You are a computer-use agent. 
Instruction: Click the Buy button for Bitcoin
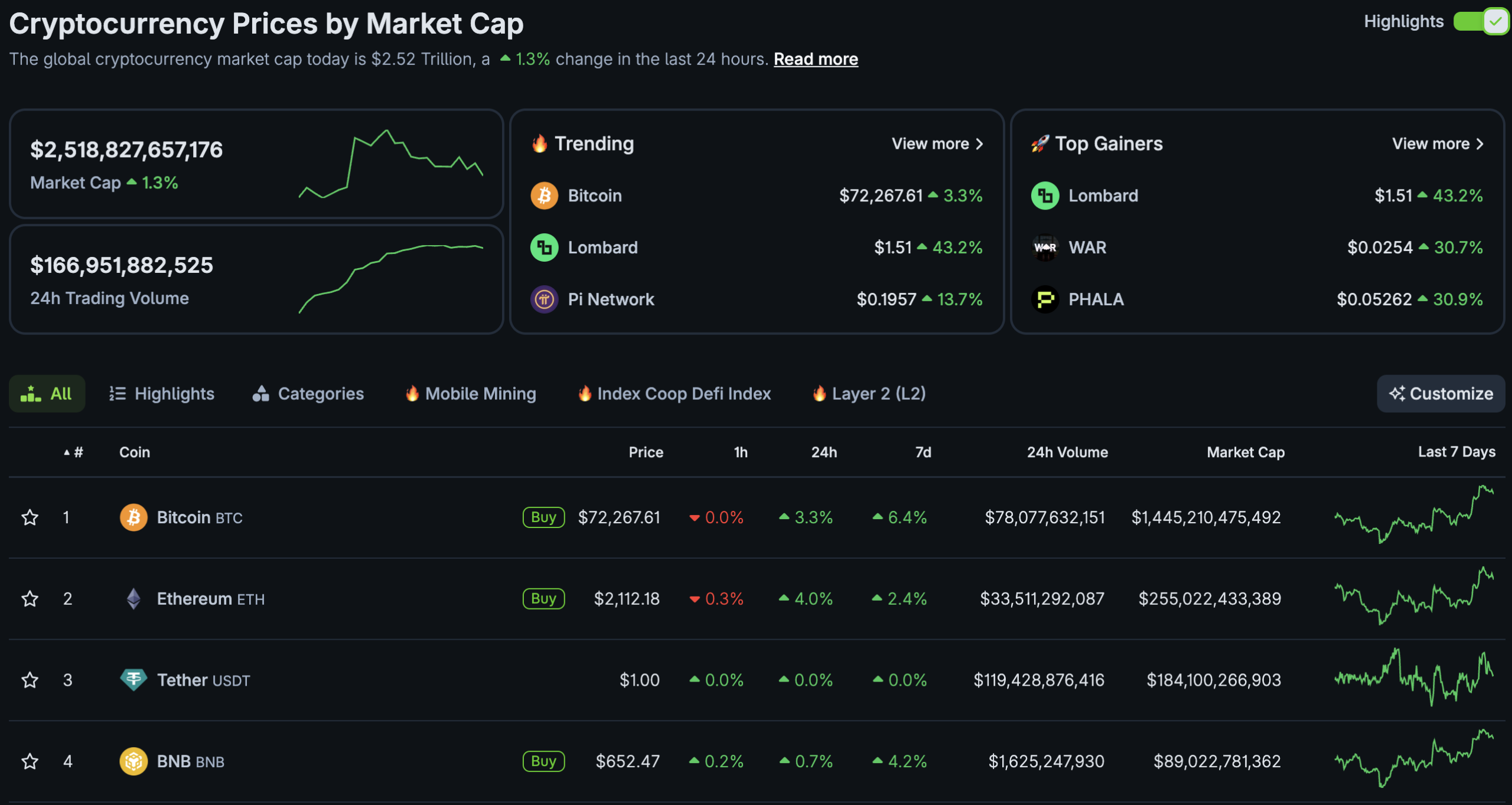(543, 517)
